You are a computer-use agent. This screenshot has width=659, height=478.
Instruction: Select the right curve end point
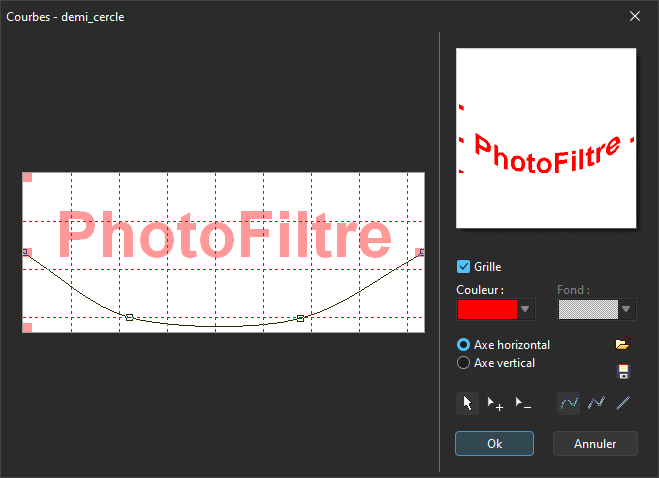click(422, 252)
